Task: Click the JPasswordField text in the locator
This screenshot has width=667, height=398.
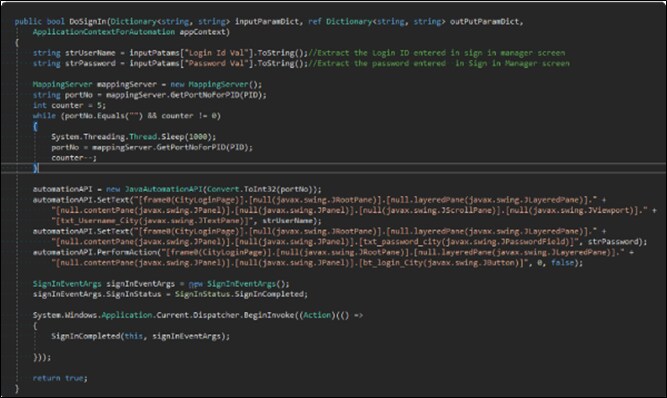Action: [533, 242]
